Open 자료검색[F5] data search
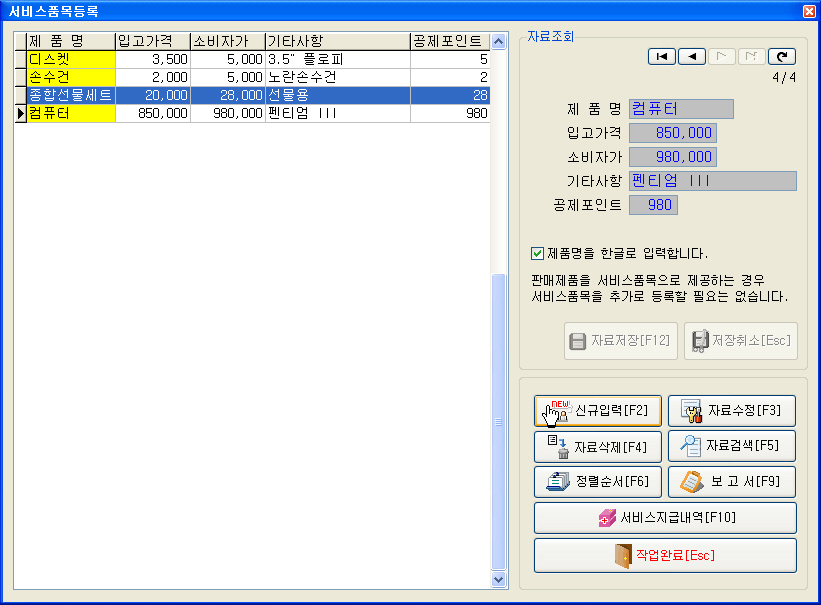The image size is (821, 605). click(732, 447)
